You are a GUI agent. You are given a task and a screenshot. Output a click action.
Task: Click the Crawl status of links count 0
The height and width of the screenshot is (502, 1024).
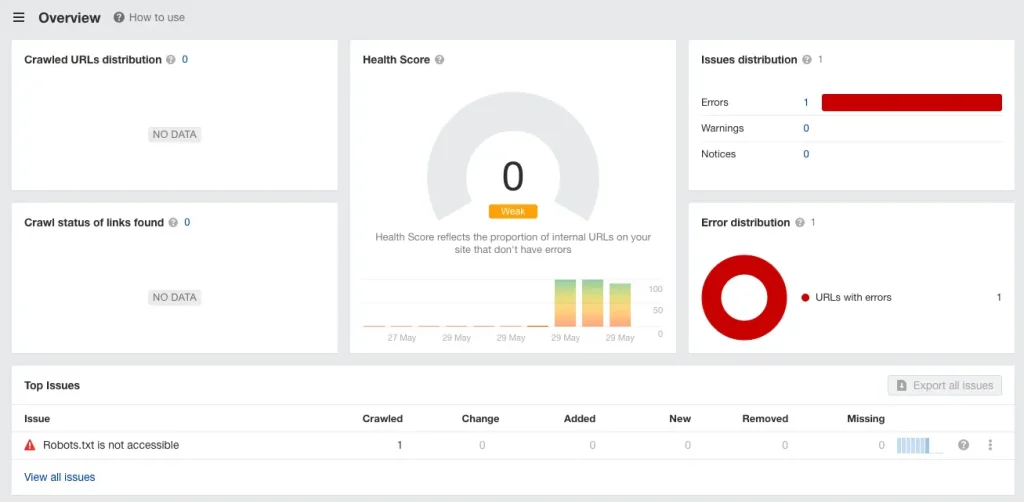click(187, 223)
